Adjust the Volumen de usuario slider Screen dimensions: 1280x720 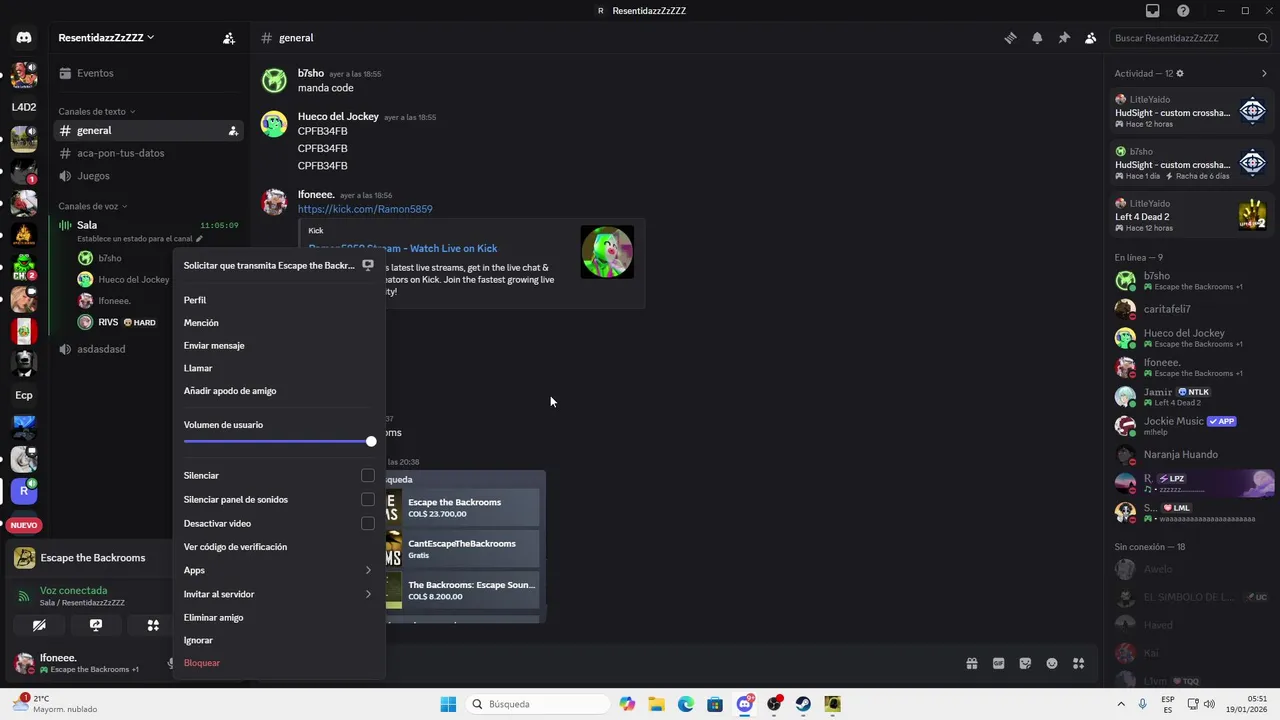pyautogui.click(x=278, y=441)
